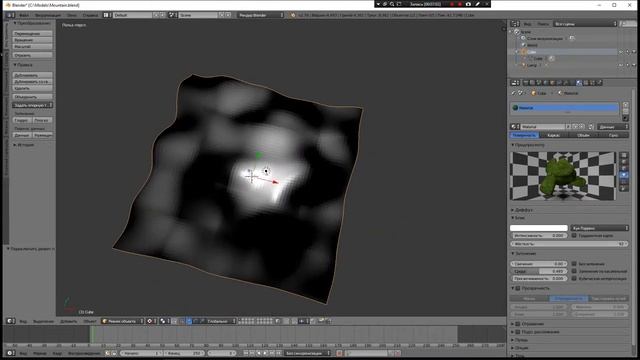This screenshot has width=640, height=360.
Task: Click the recording toolbar pencil icon
Action: coord(478,4)
